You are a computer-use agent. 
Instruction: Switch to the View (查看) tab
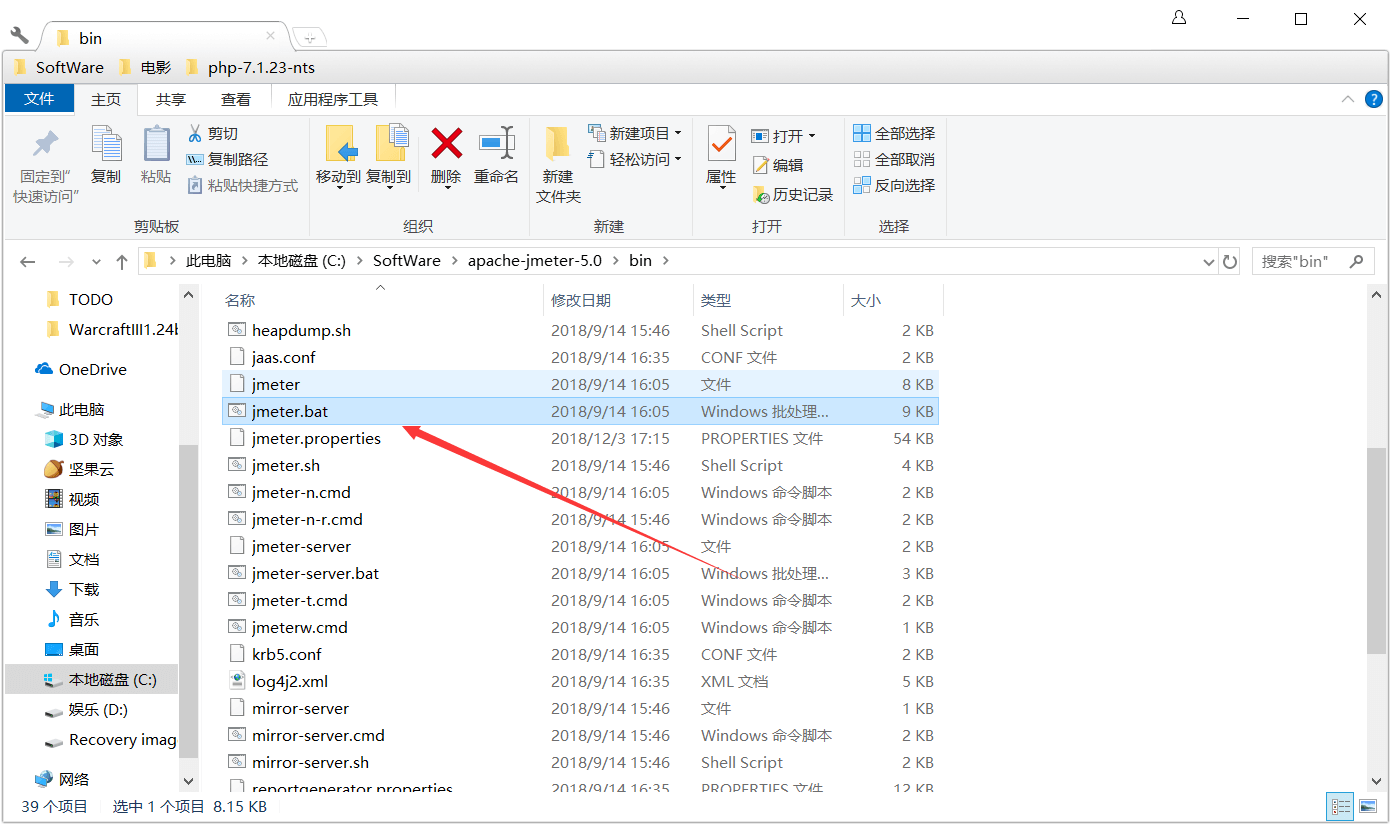tap(236, 99)
